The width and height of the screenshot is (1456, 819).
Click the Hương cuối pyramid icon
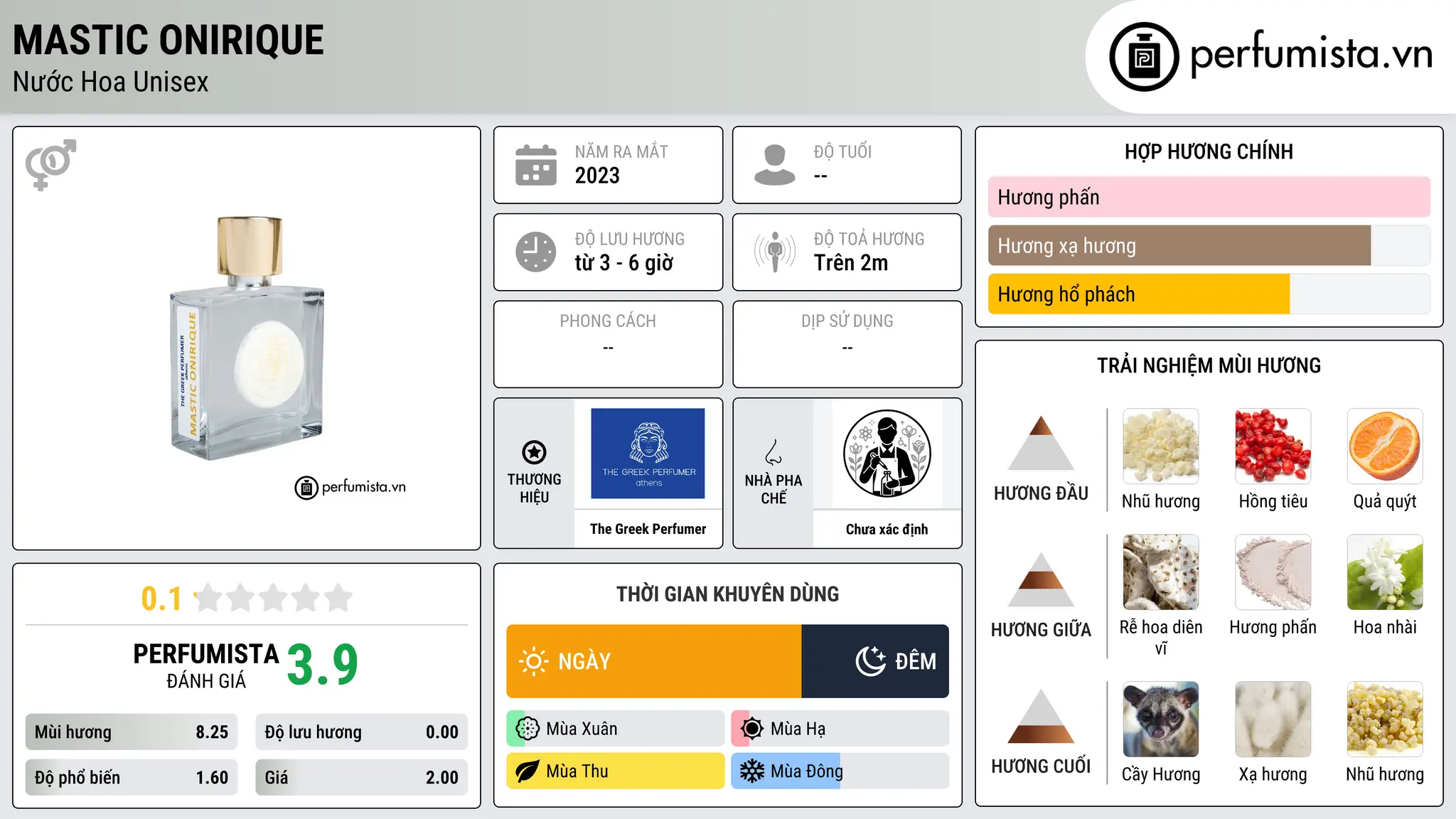pos(1041,716)
